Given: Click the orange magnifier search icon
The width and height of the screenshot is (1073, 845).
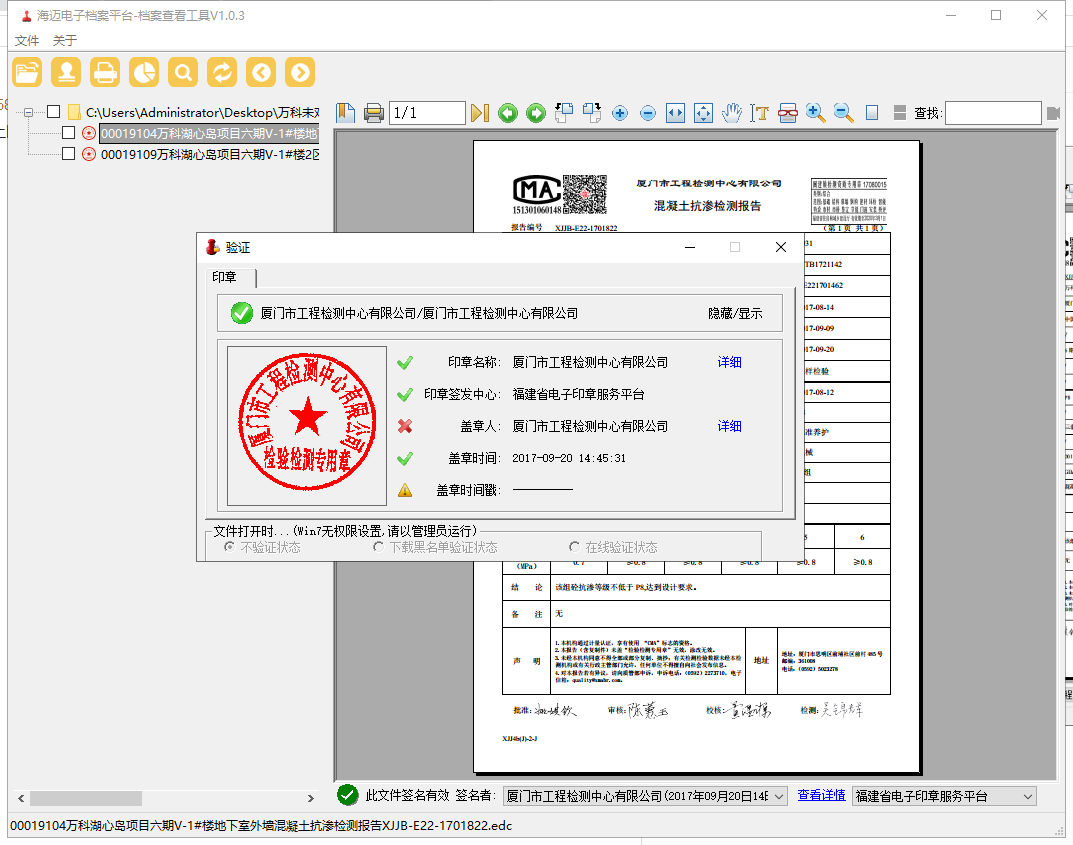Looking at the screenshot, I should pyautogui.click(x=183, y=72).
